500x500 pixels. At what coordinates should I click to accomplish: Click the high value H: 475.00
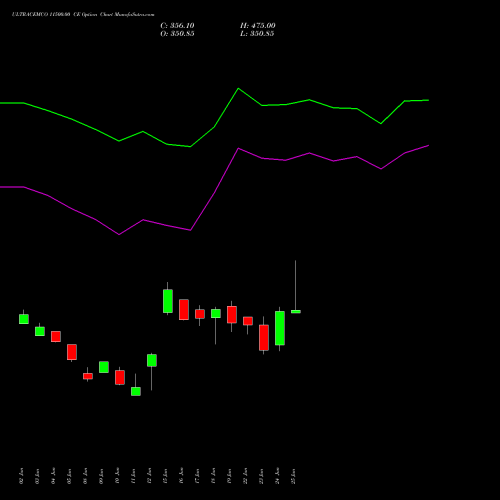[x=258, y=26]
